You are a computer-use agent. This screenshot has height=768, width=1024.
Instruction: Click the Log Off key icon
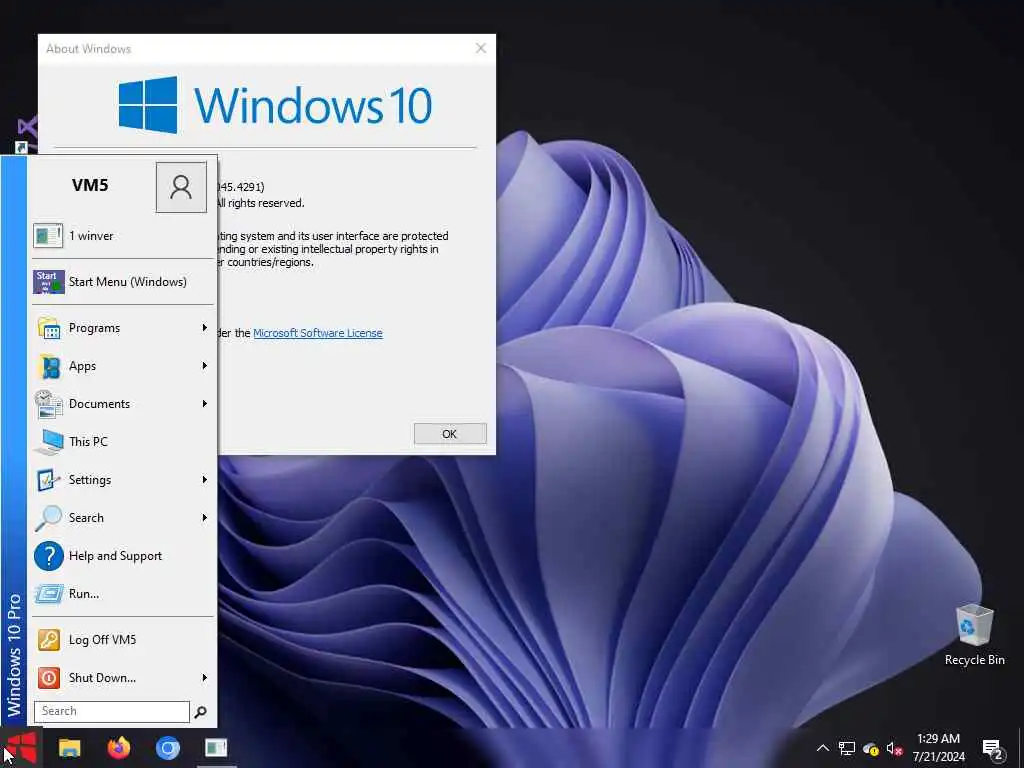pos(49,639)
